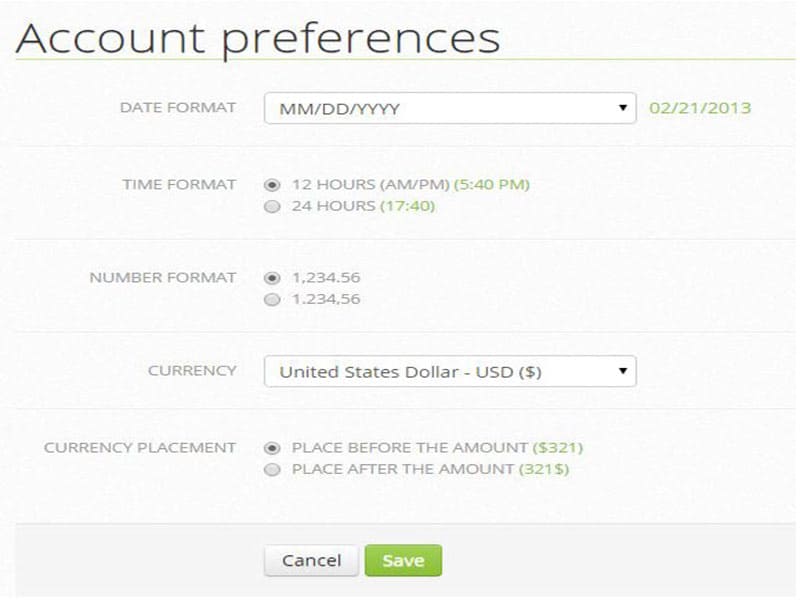The width and height of the screenshot is (800, 600).
Task: Select the 24 Hours radio button
Action: [x=272, y=207]
